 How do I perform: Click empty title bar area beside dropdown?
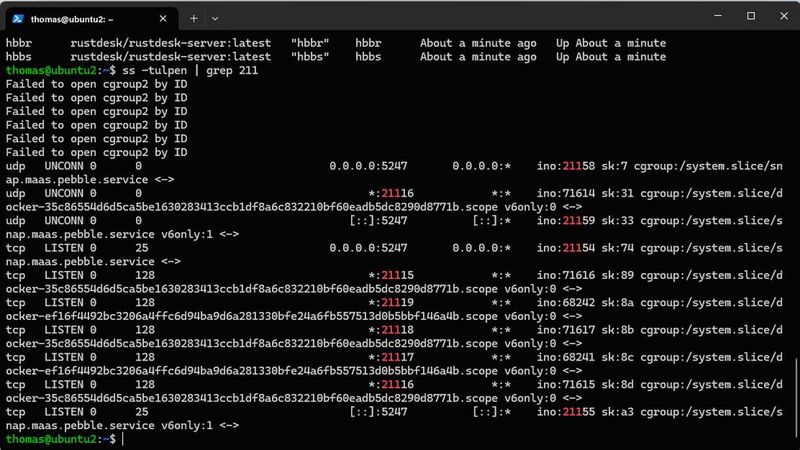(459, 16)
